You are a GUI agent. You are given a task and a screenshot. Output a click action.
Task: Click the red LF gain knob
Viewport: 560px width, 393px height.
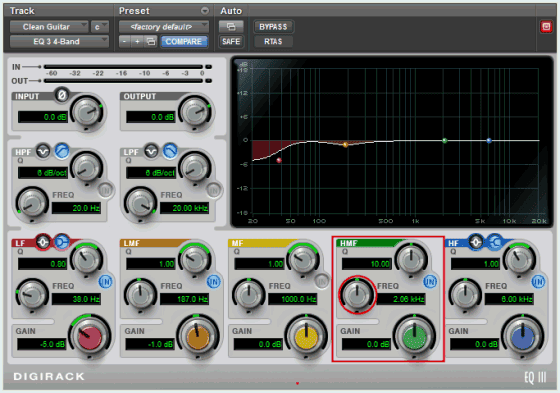pos(90,337)
